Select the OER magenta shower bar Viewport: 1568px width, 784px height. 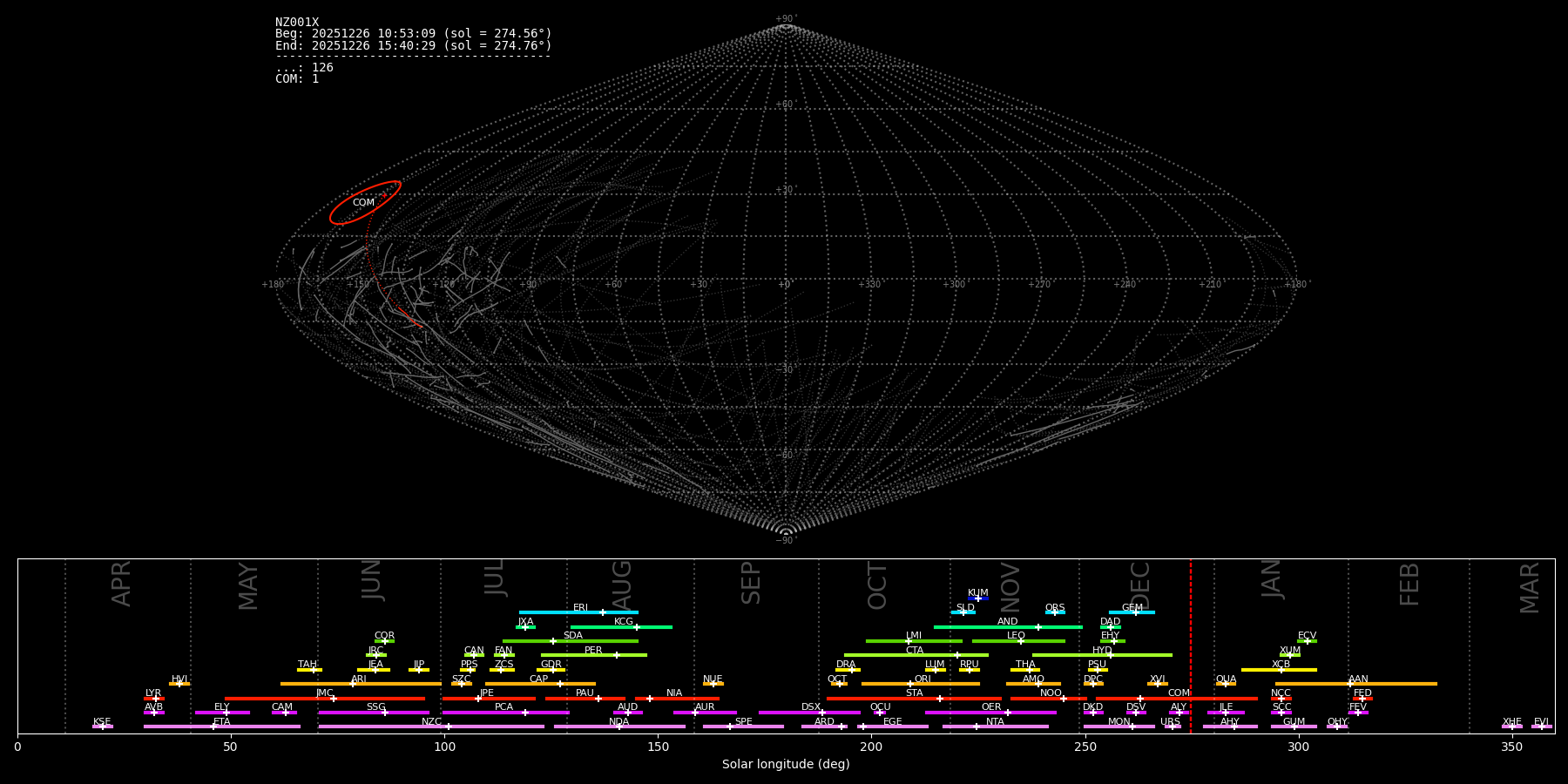(x=990, y=713)
